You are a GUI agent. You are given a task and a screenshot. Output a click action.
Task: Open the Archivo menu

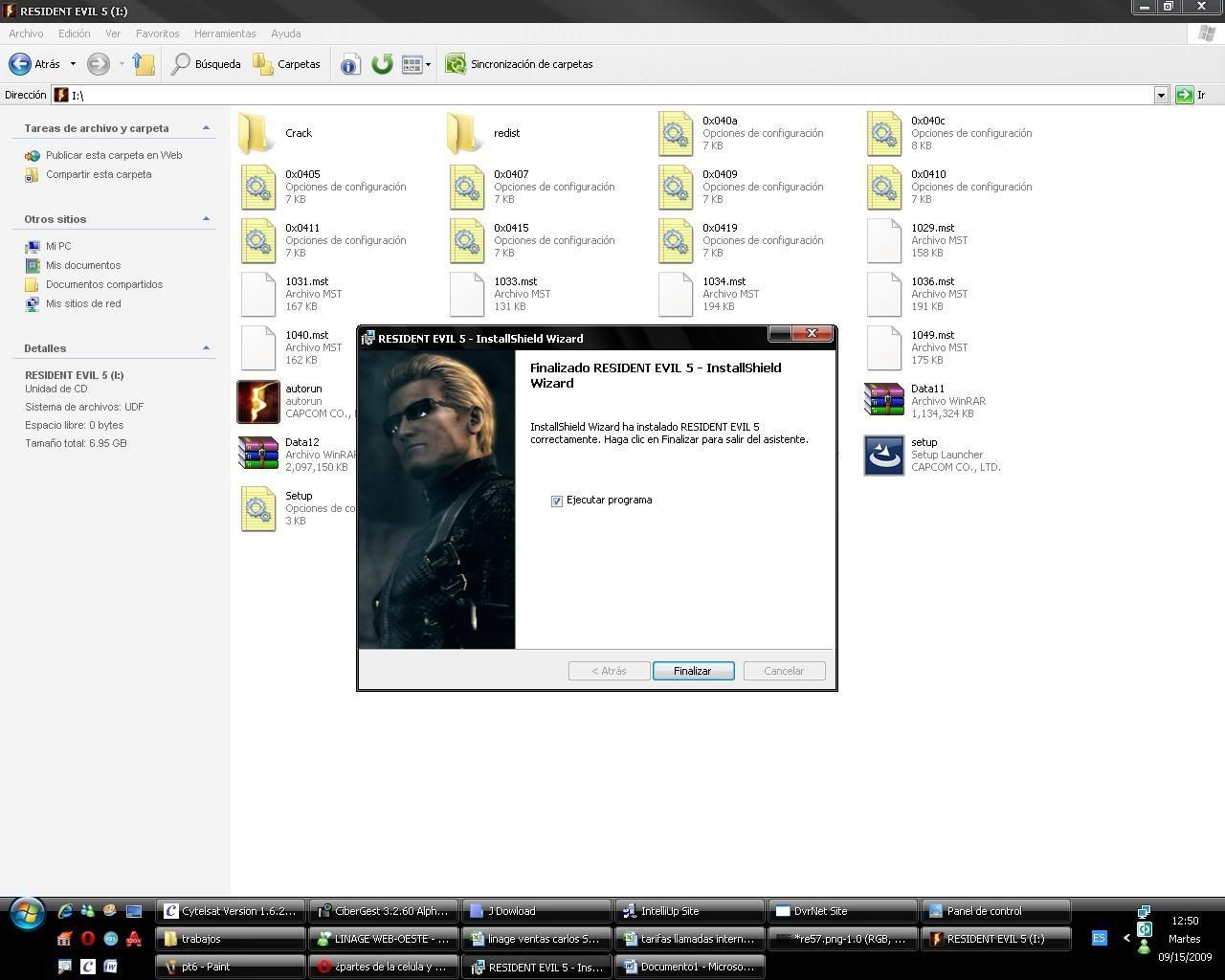[26, 33]
